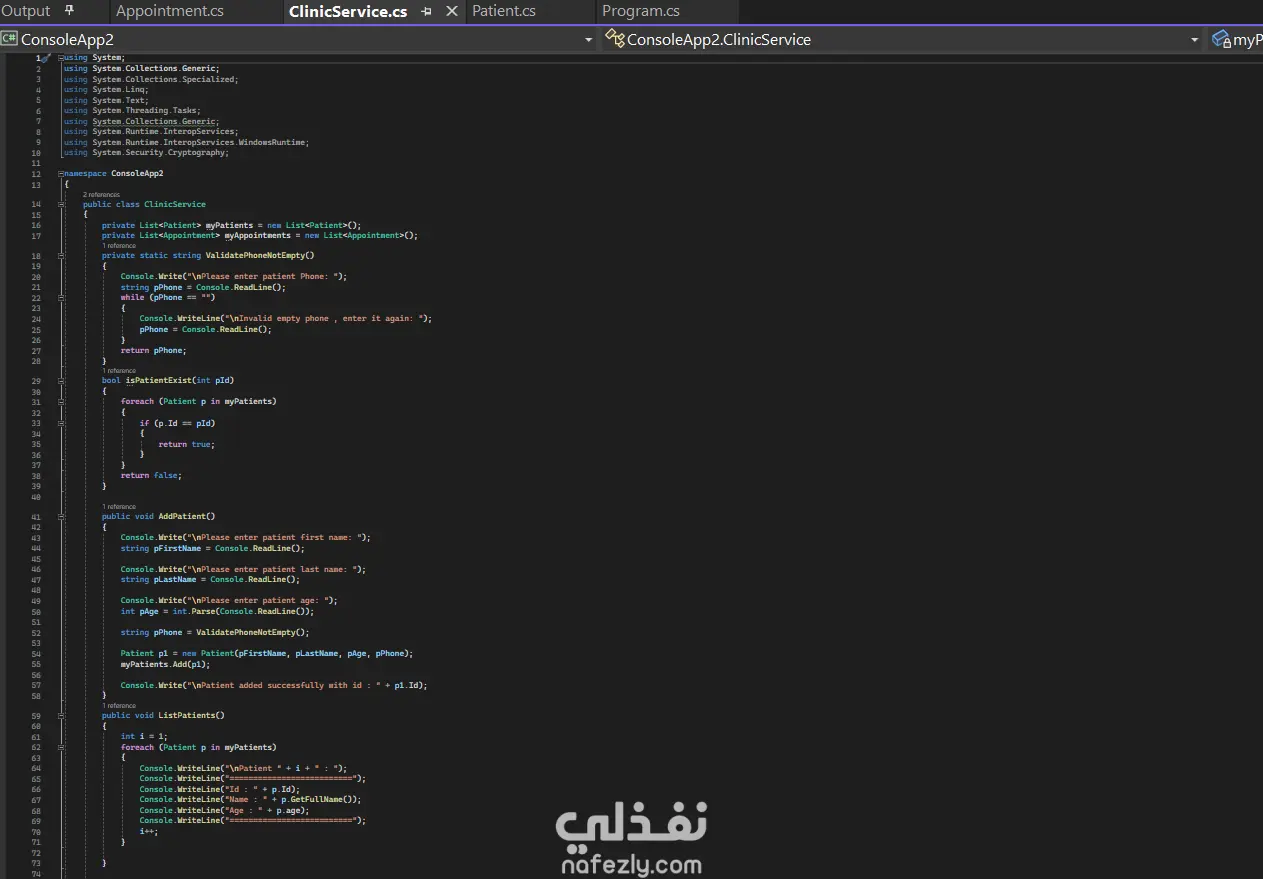Collapse the foreach block at line 62
Viewport: 1263px width, 879px height.
tap(61, 747)
